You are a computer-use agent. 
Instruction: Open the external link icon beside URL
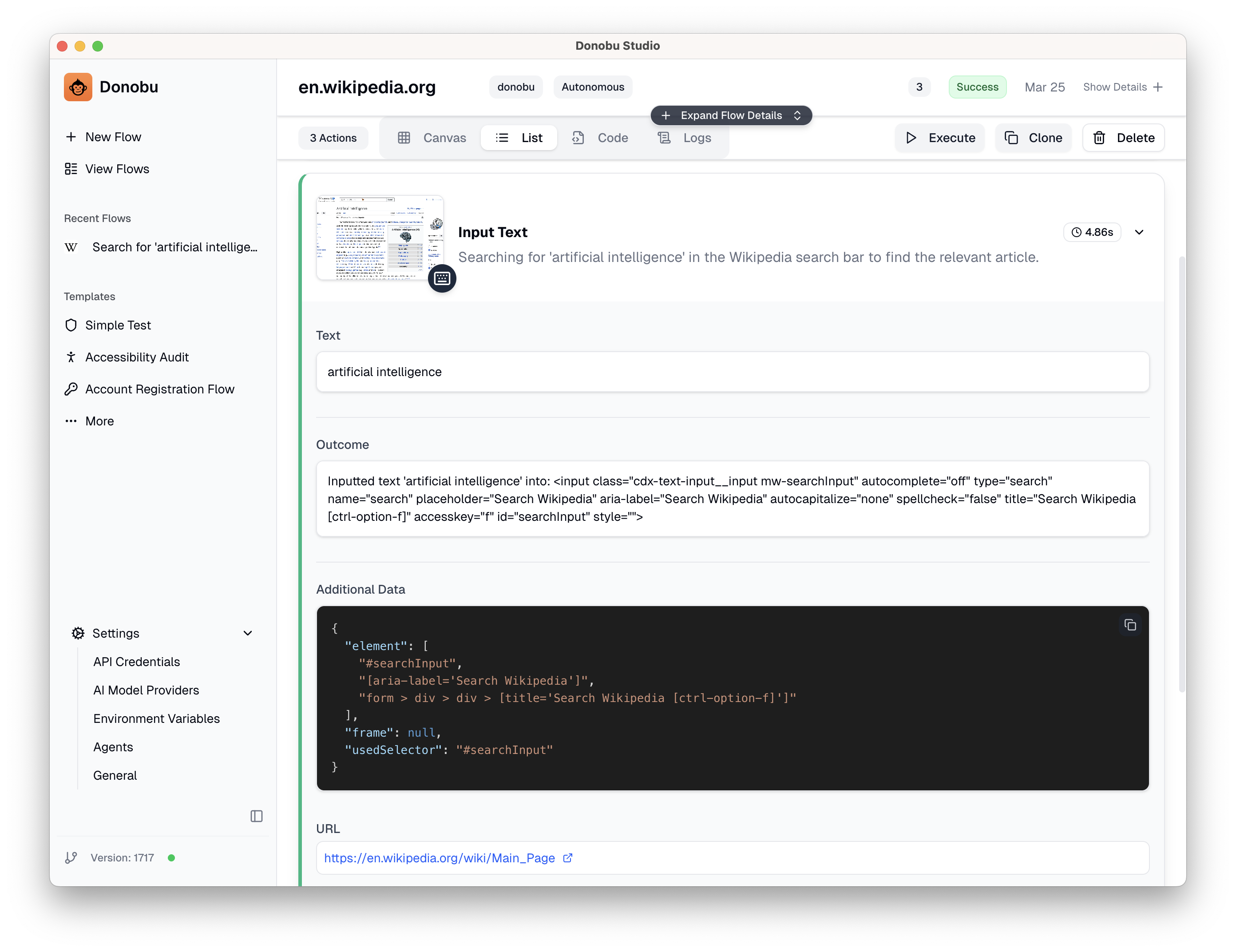click(568, 858)
